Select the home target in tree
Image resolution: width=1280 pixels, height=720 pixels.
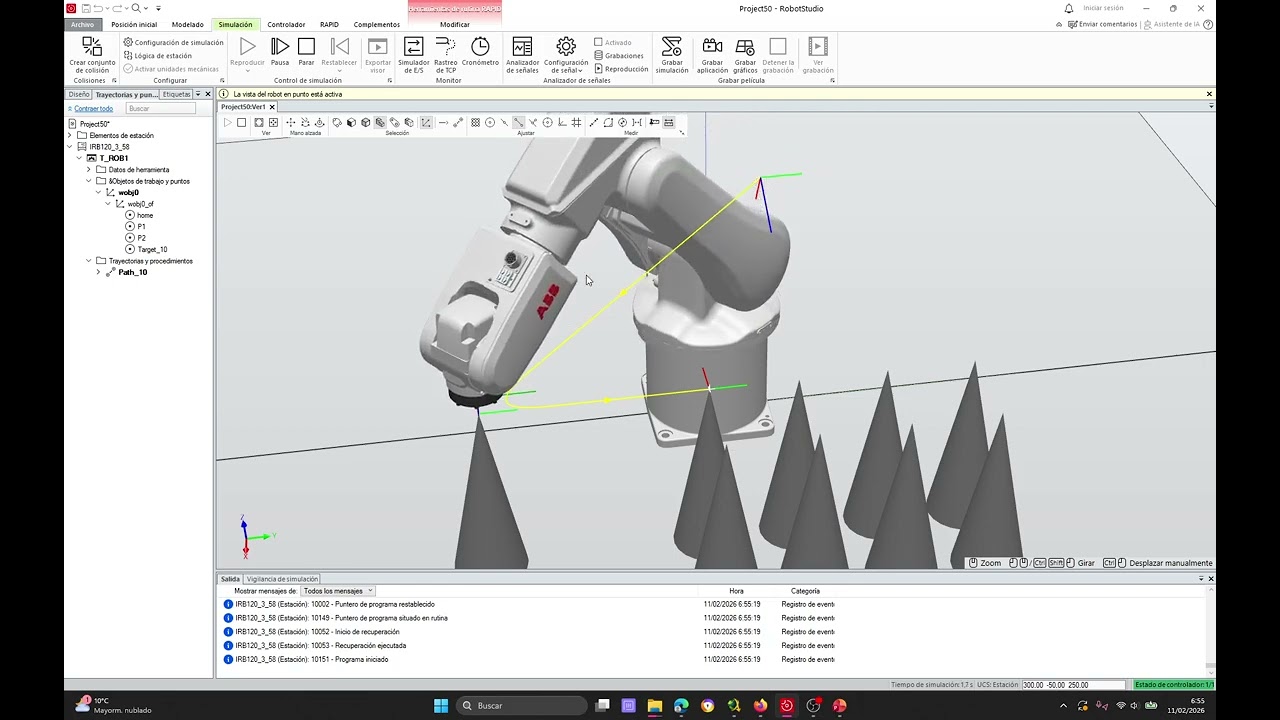[x=145, y=215]
